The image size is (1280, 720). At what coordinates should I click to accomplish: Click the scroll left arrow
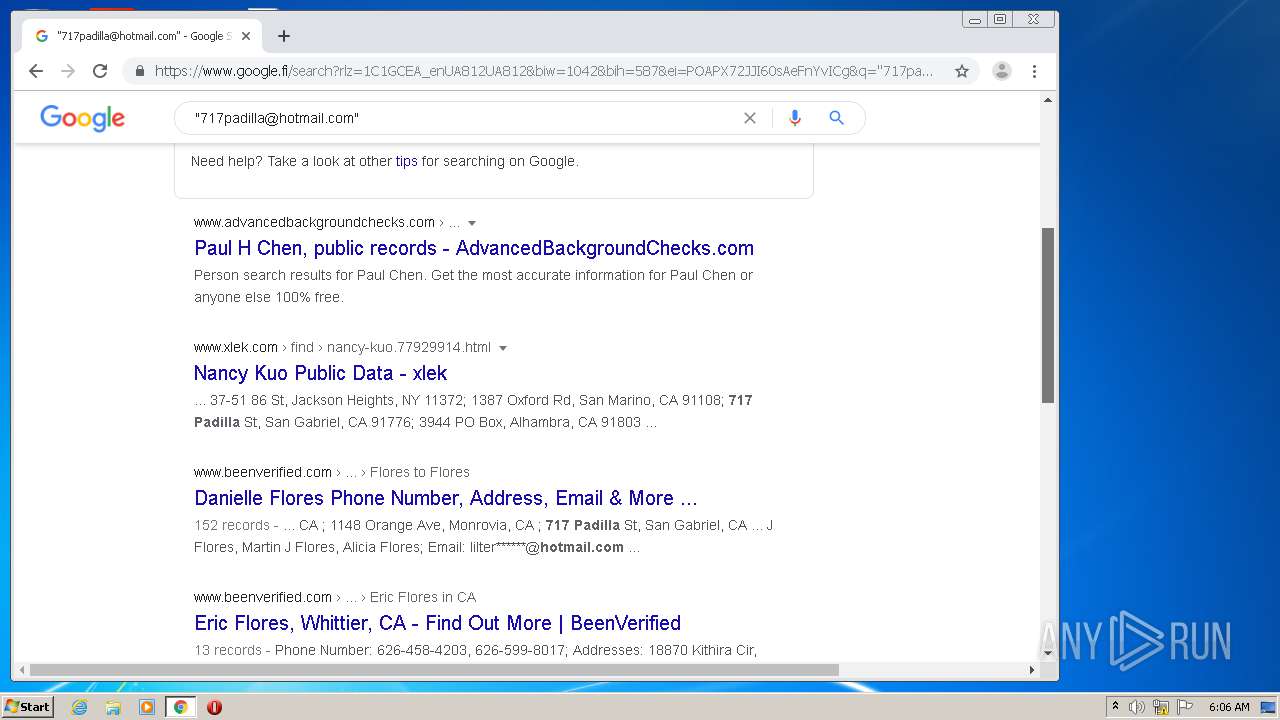[x=21, y=670]
